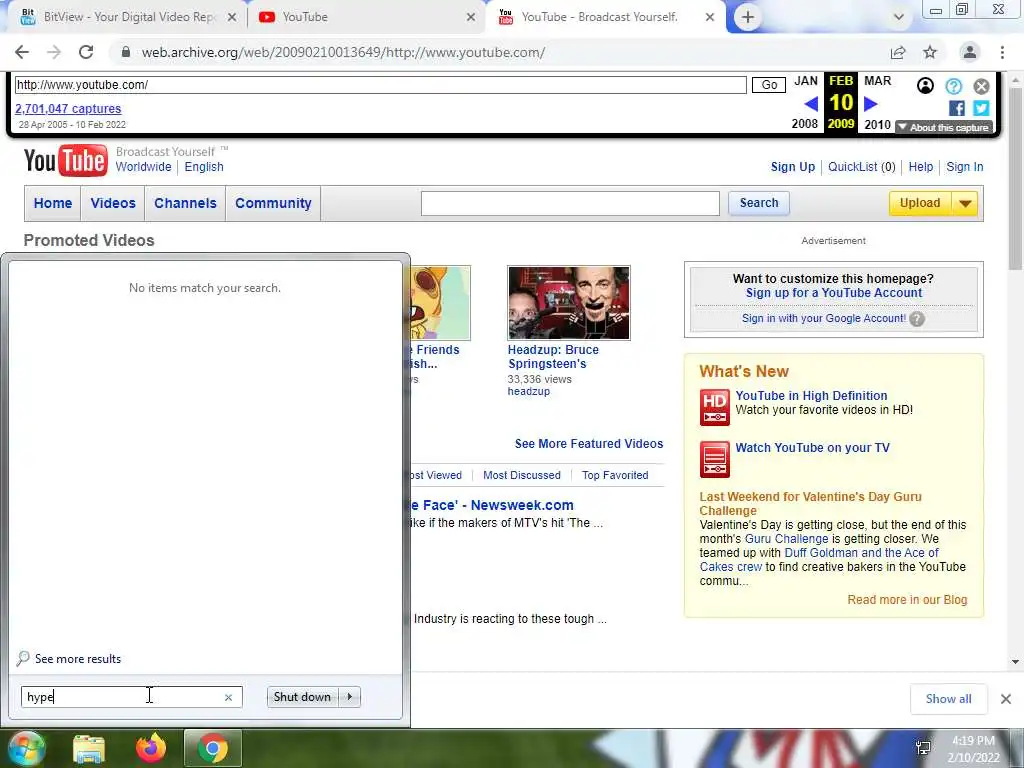Go to previous capture with blue left arrow
Image resolution: width=1024 pixels, height=768 pixels.
coord(811,103)
